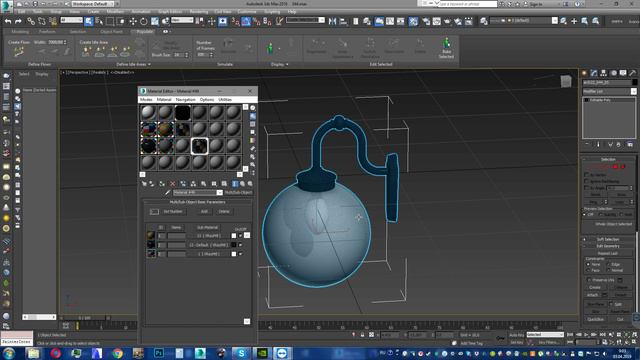Click the Mirror tool icon

click(x=333, y=21)
